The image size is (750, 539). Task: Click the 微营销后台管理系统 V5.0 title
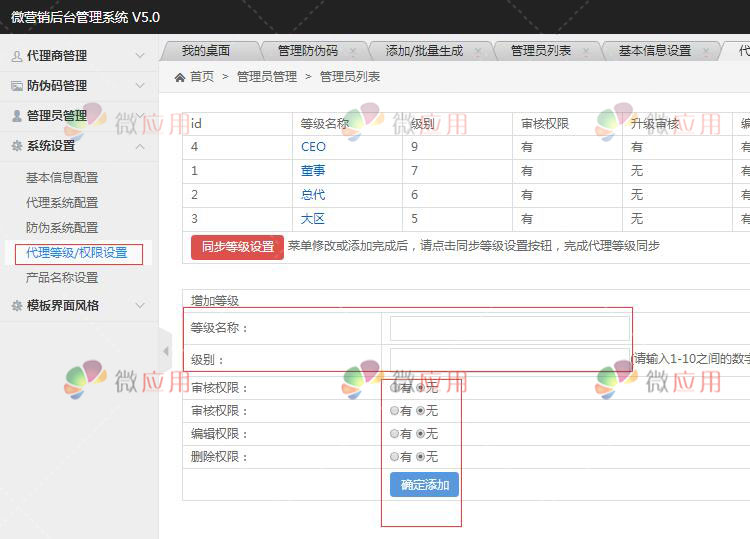tap(86, 17)
